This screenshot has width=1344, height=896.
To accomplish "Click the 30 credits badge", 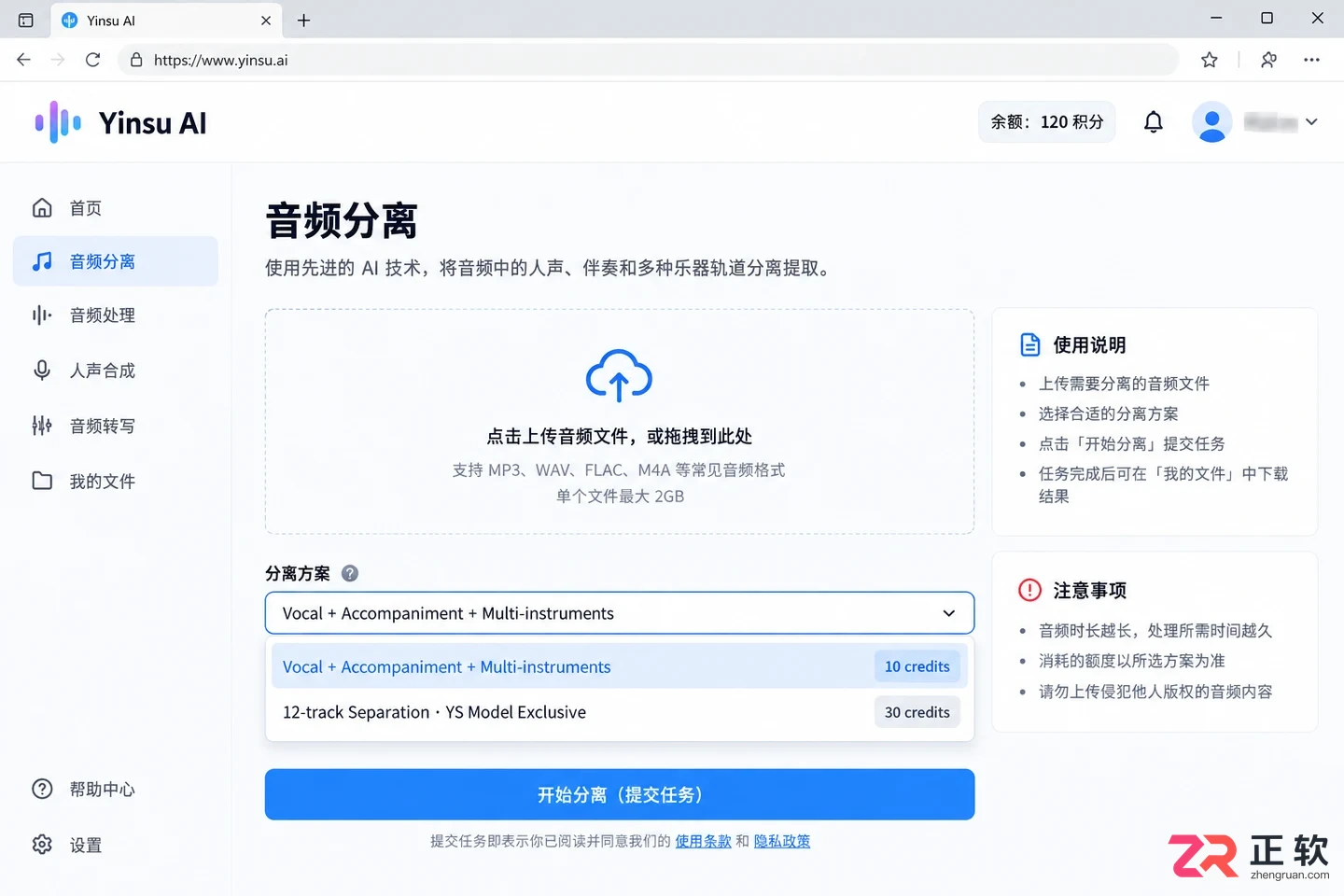I will 917,712.
